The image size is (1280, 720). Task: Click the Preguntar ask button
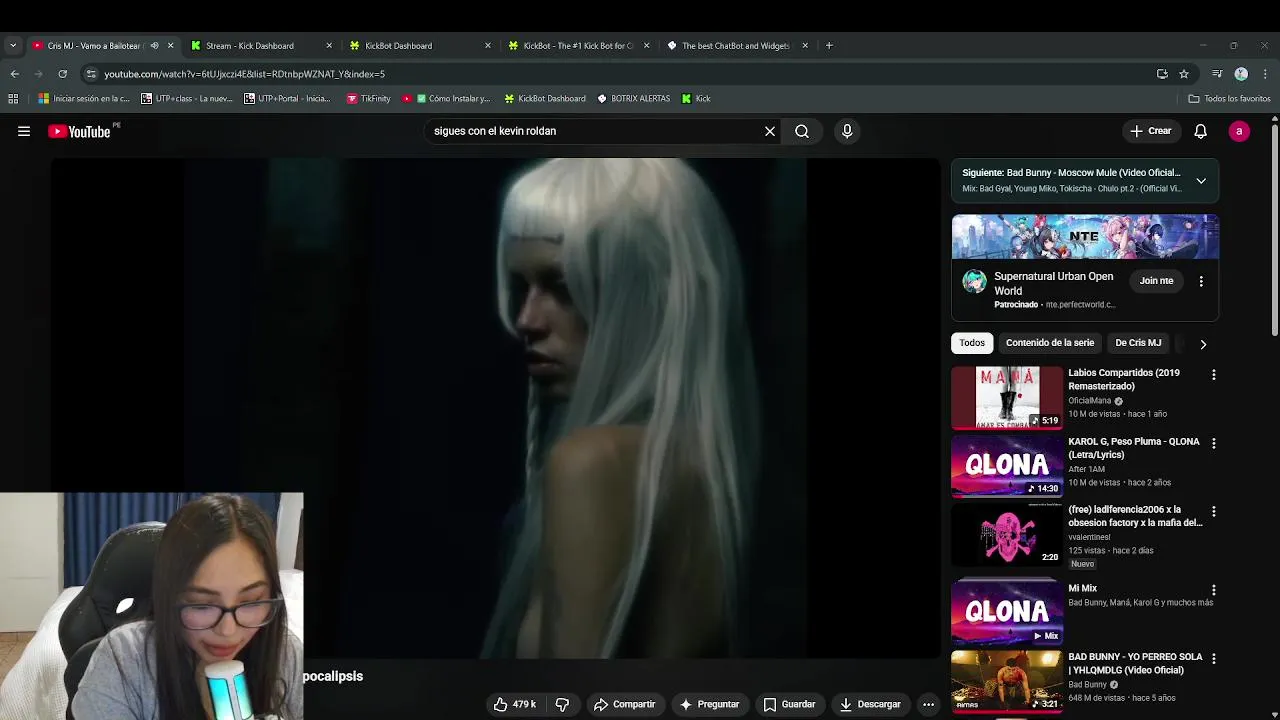(708, 704)
